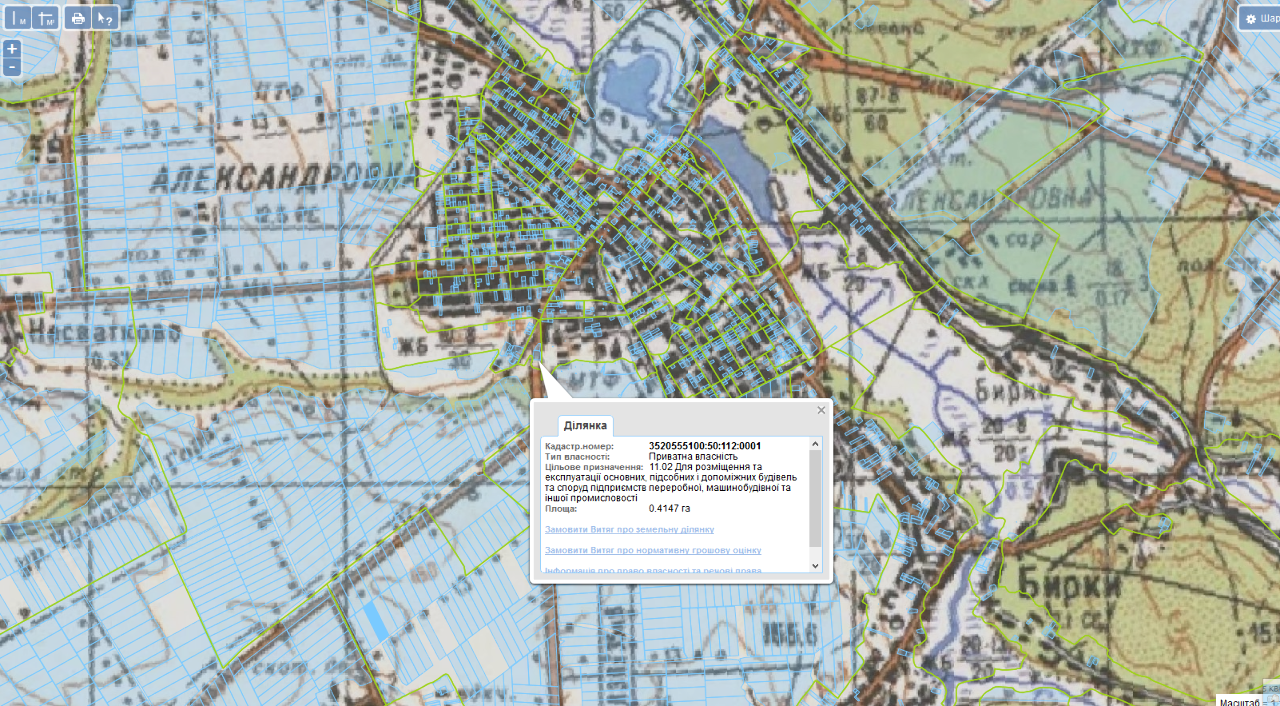The width and height of the screenshot is (1280, 706).
Task: Select the distance measurement tool
Action: pos(18,18)
